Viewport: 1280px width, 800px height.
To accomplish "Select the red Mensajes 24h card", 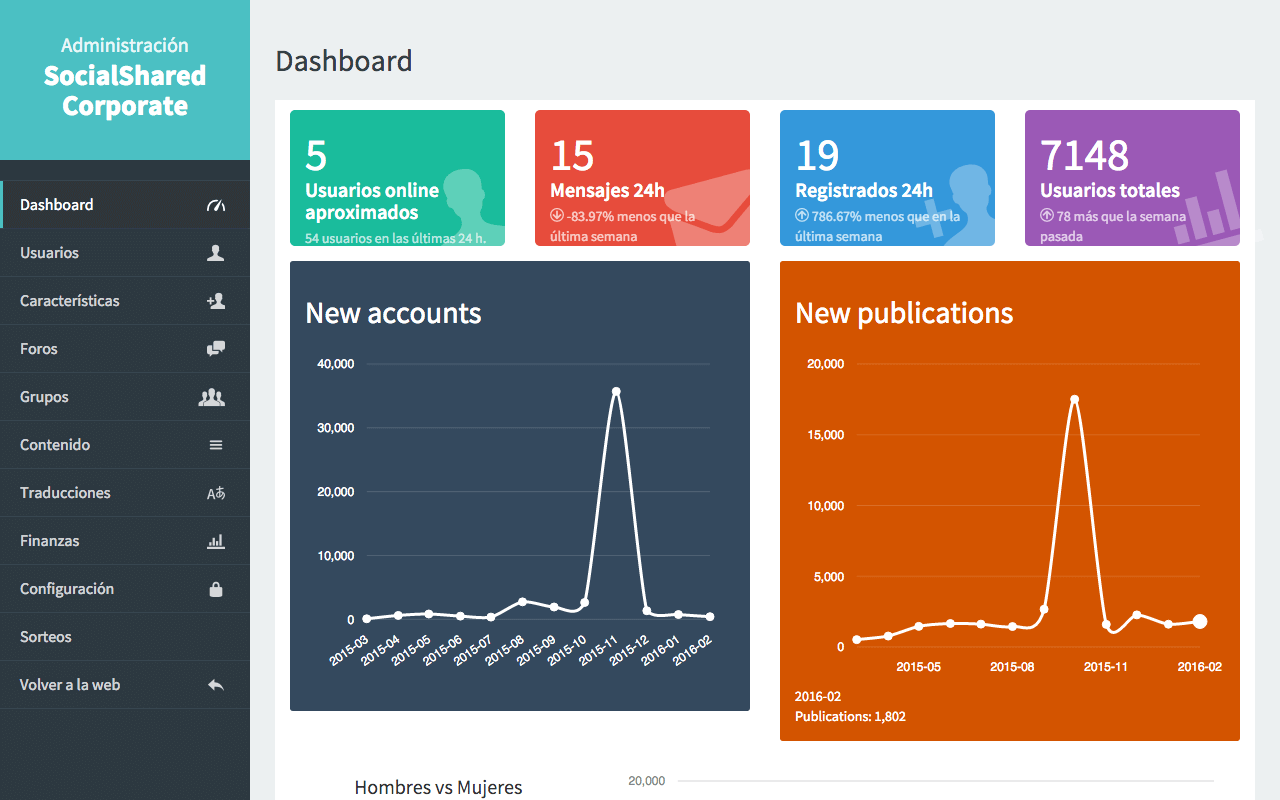I will (x=642, y=178).
